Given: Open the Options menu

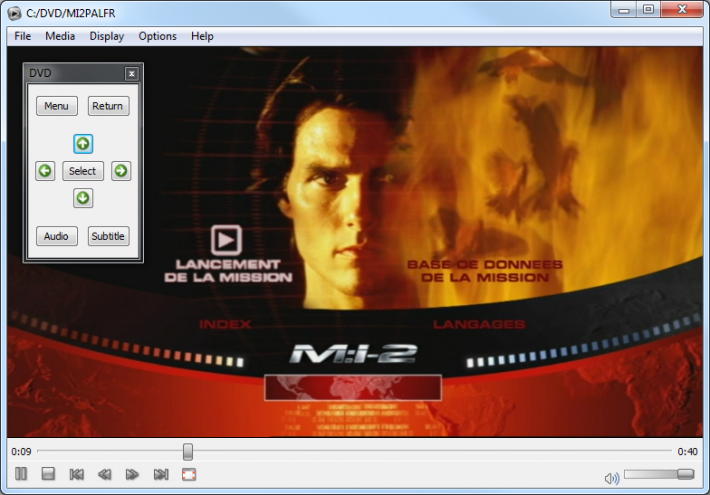Looking at the screenshot, I should click(158, 36).
